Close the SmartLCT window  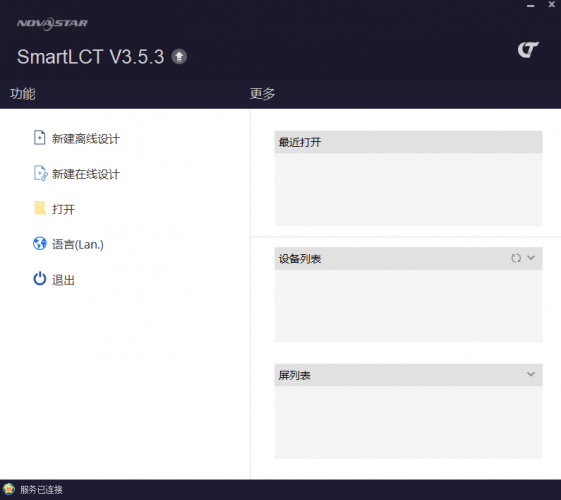coord(552,5)
